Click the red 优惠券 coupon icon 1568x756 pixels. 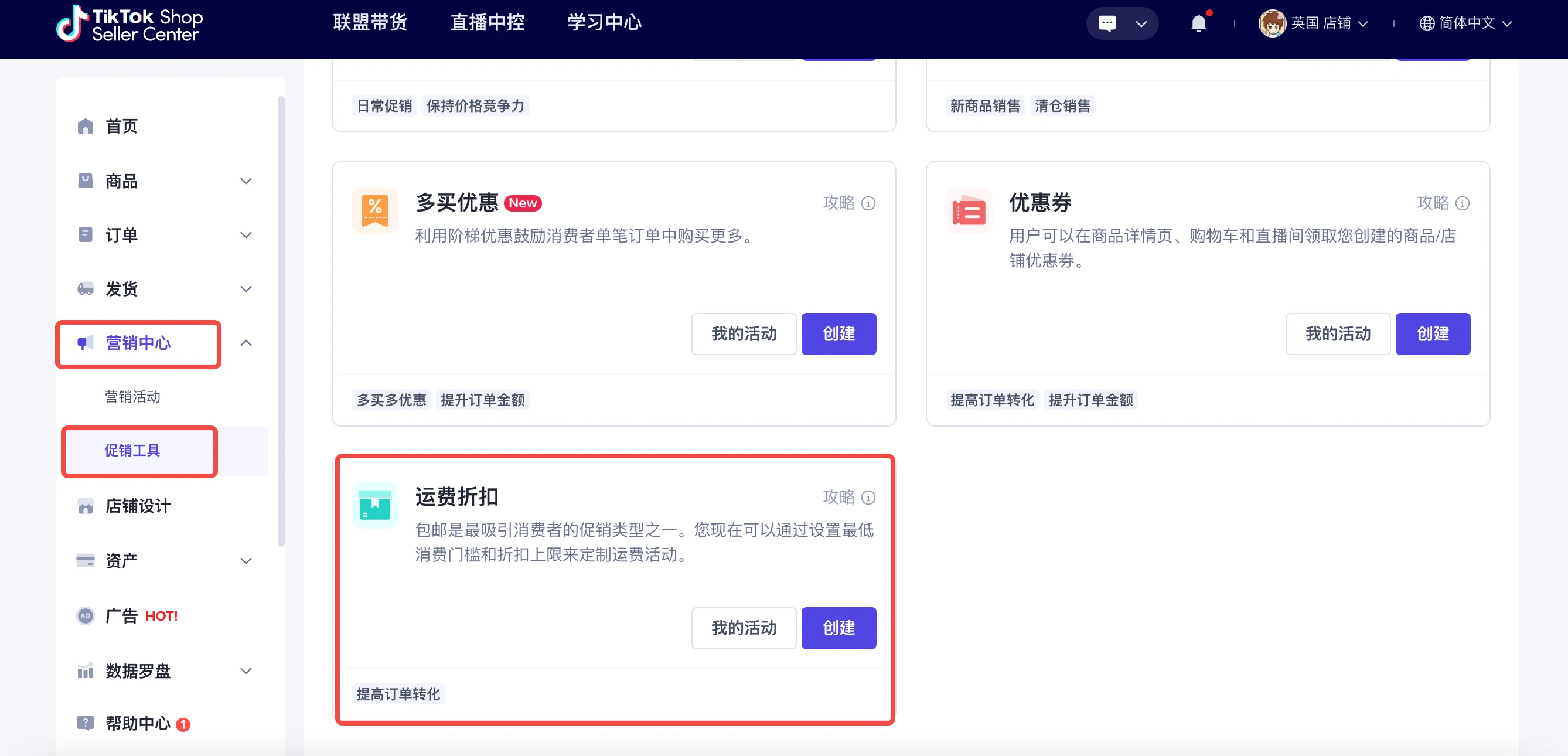coord(969,210)
